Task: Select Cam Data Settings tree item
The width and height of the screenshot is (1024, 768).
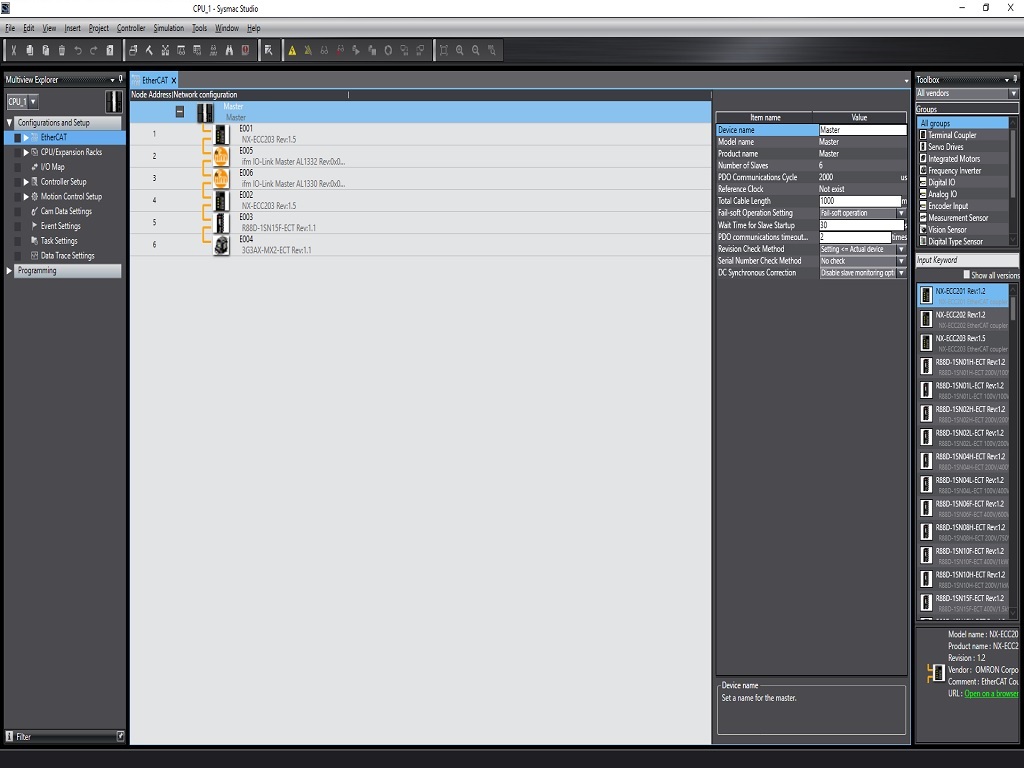Action: click(x=66, y=211)
